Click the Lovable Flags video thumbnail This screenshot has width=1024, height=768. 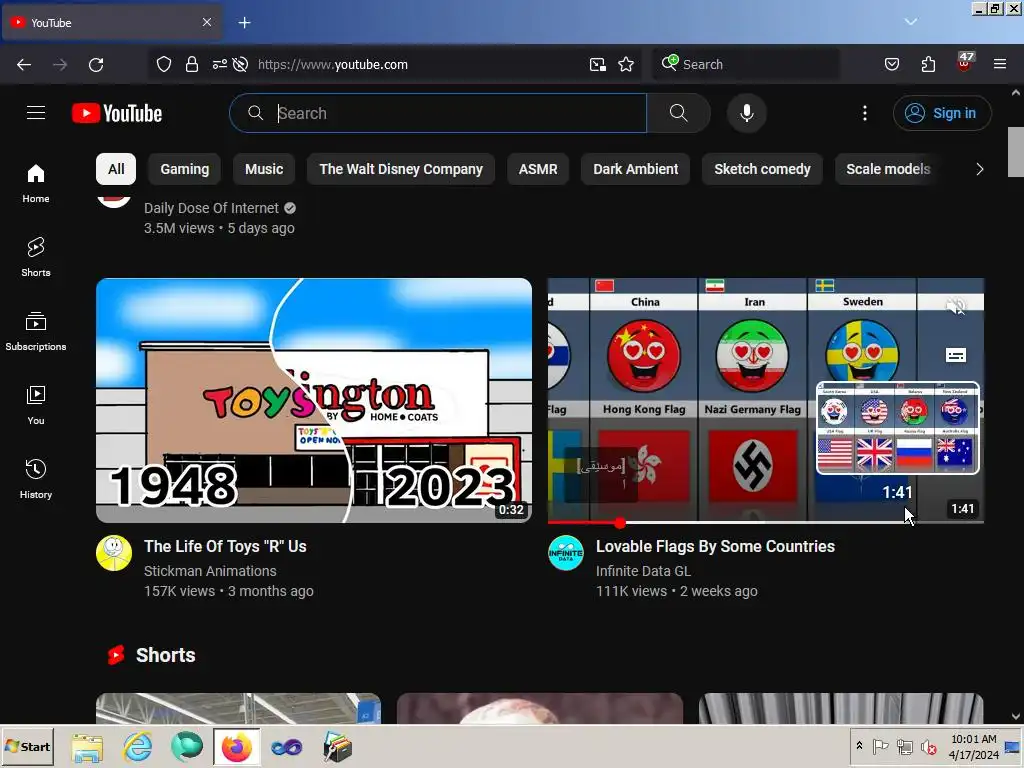[765, 400]
